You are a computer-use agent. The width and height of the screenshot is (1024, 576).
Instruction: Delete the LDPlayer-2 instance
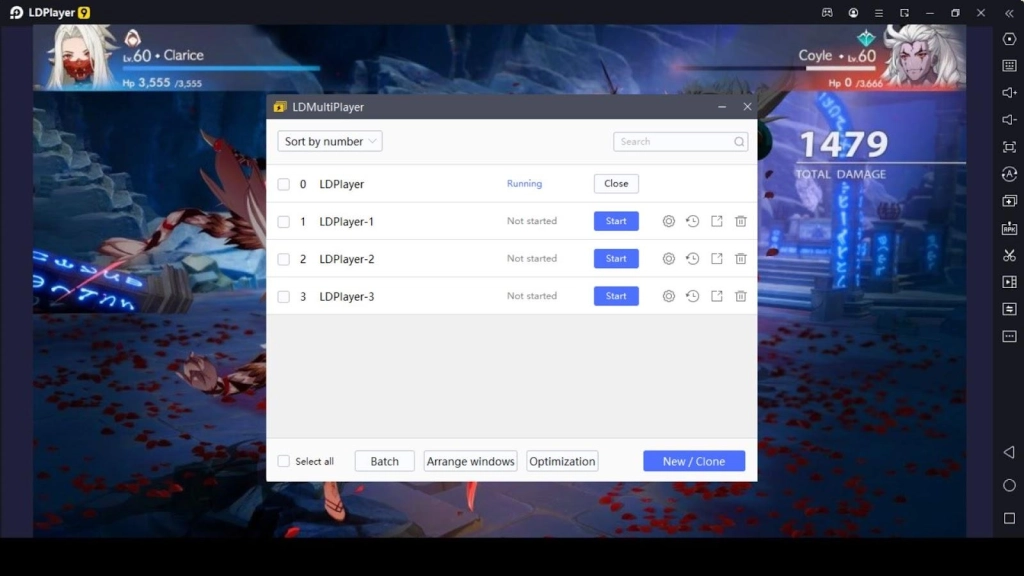741,259
